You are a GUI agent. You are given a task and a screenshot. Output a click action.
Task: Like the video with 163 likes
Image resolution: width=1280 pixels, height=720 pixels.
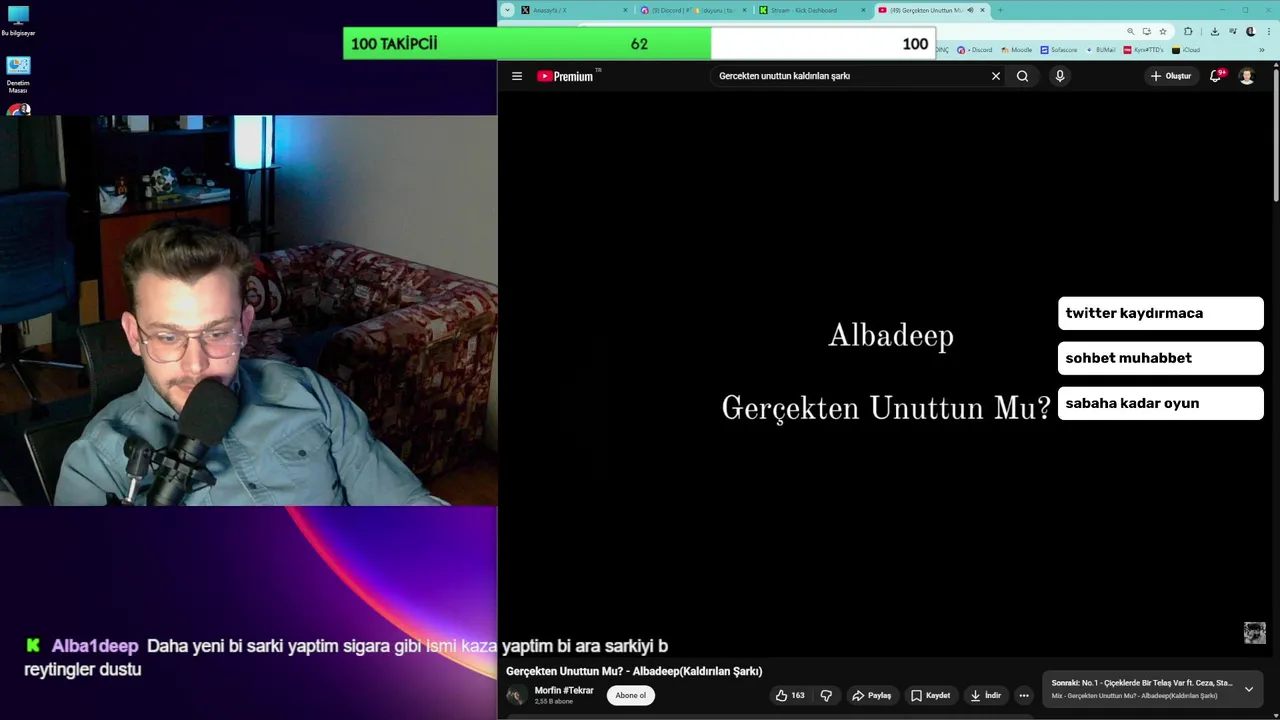coord(789,695)
